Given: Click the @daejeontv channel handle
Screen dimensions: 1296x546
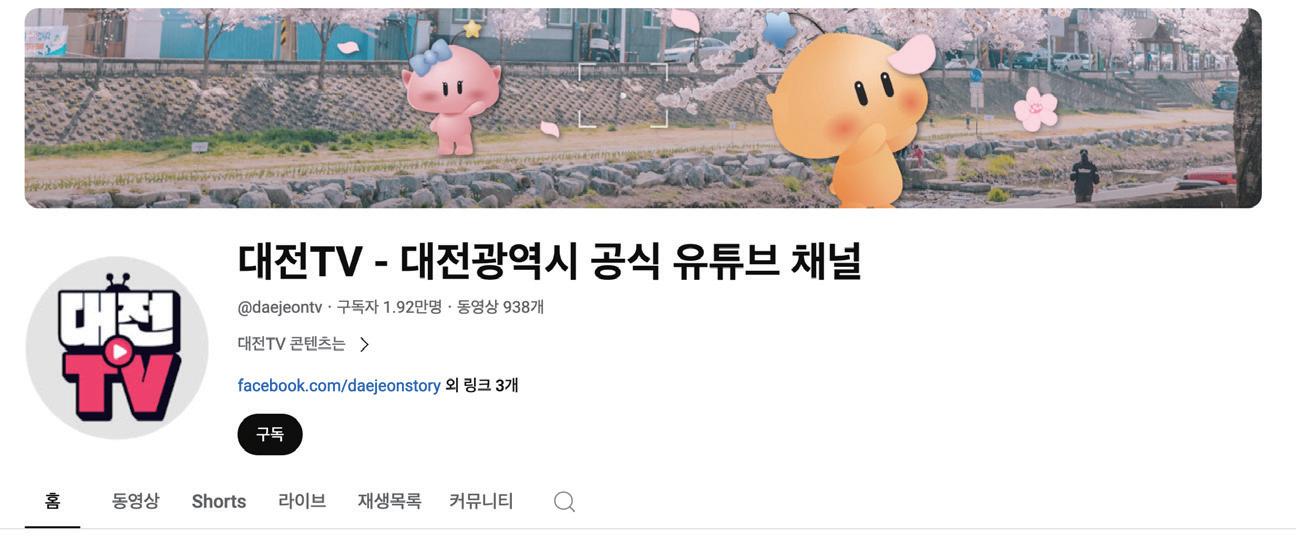Looking at the screenshot, I should pyautogui.click(x=280, y=307).
